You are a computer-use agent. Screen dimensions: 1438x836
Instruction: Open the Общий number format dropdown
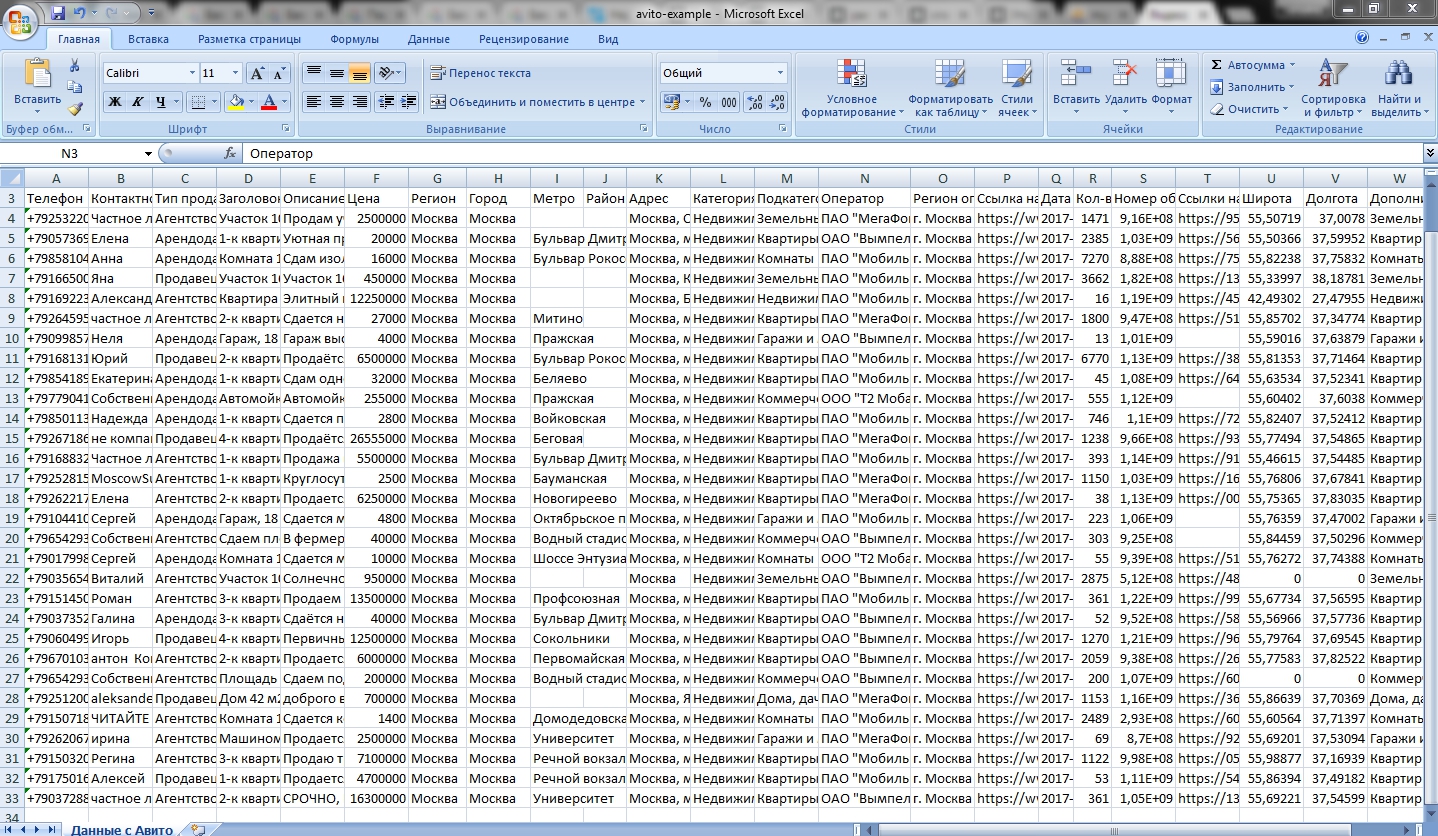[781, 73]
